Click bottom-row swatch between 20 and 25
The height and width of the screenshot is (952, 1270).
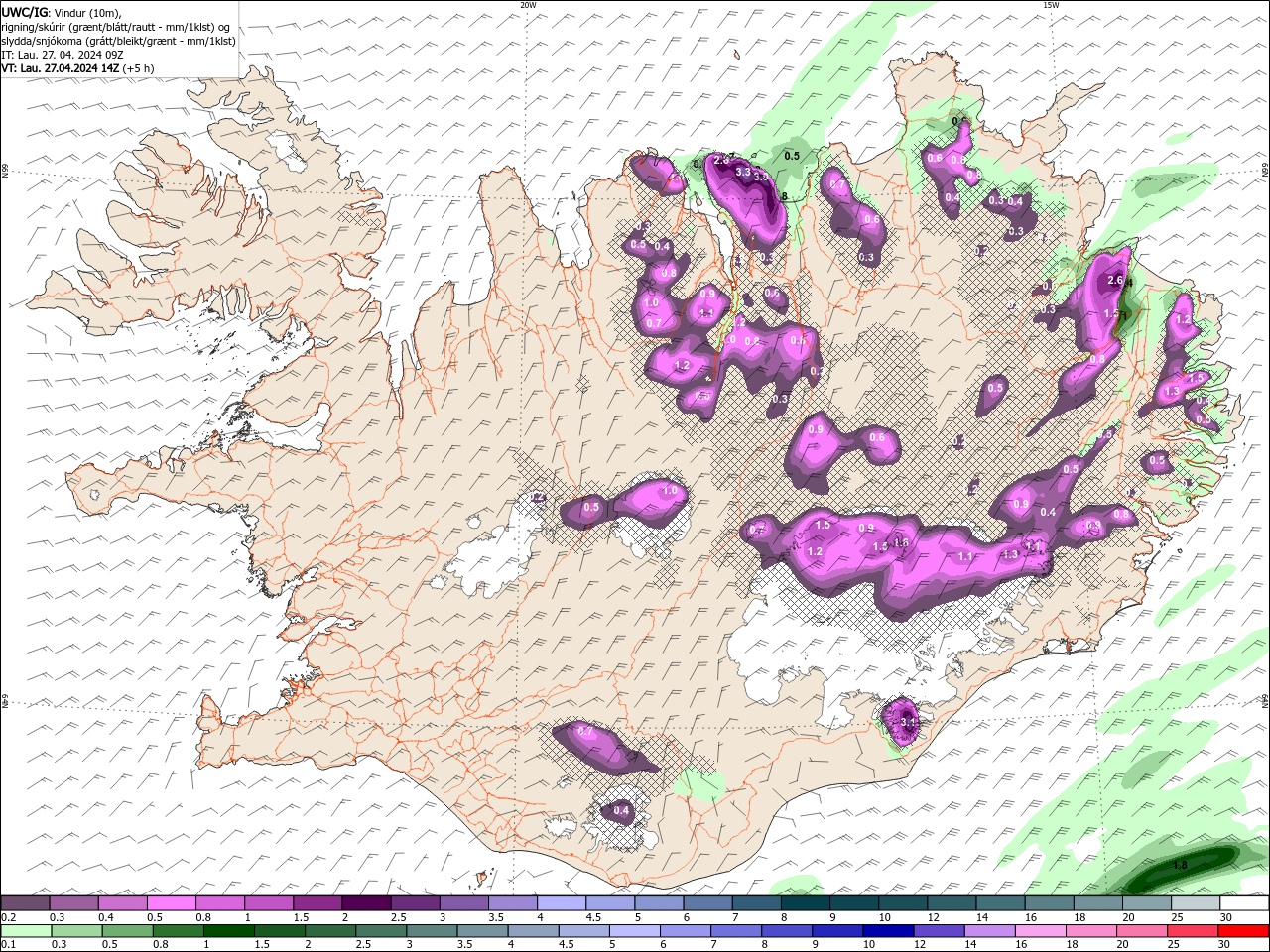pos(1143,931)
